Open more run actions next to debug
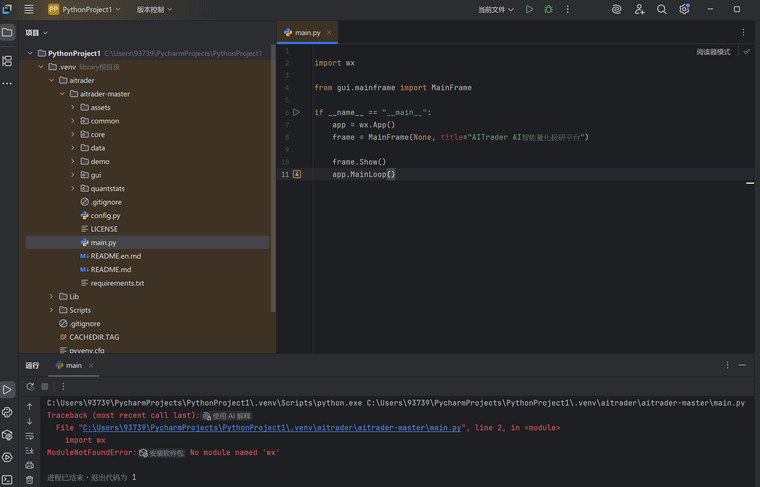 point(568,9)
